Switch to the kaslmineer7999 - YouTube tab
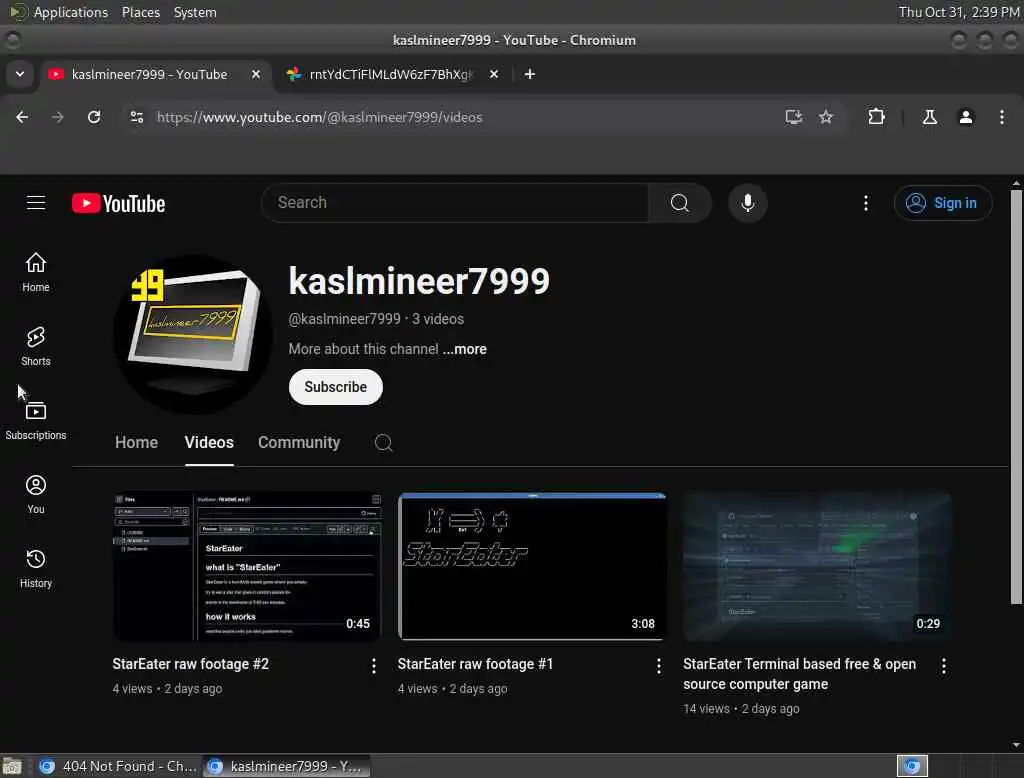1024x778 pixels. tap(155, 74)
